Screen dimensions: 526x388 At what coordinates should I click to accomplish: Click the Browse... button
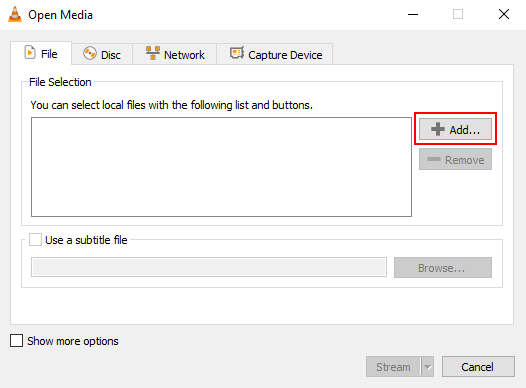point(443,268)
